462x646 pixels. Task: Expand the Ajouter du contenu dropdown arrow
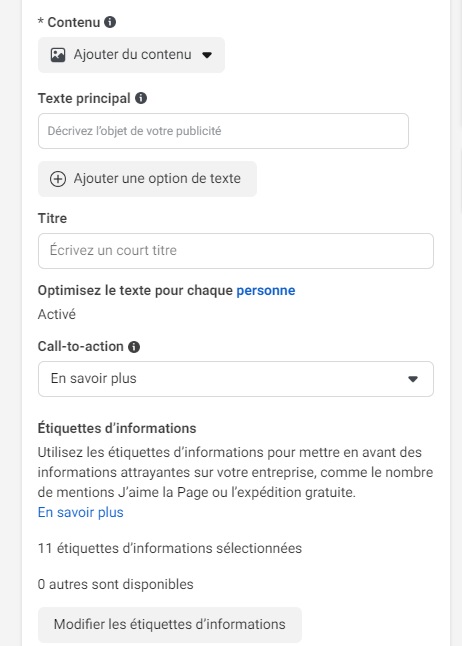[x=207, y=55]
